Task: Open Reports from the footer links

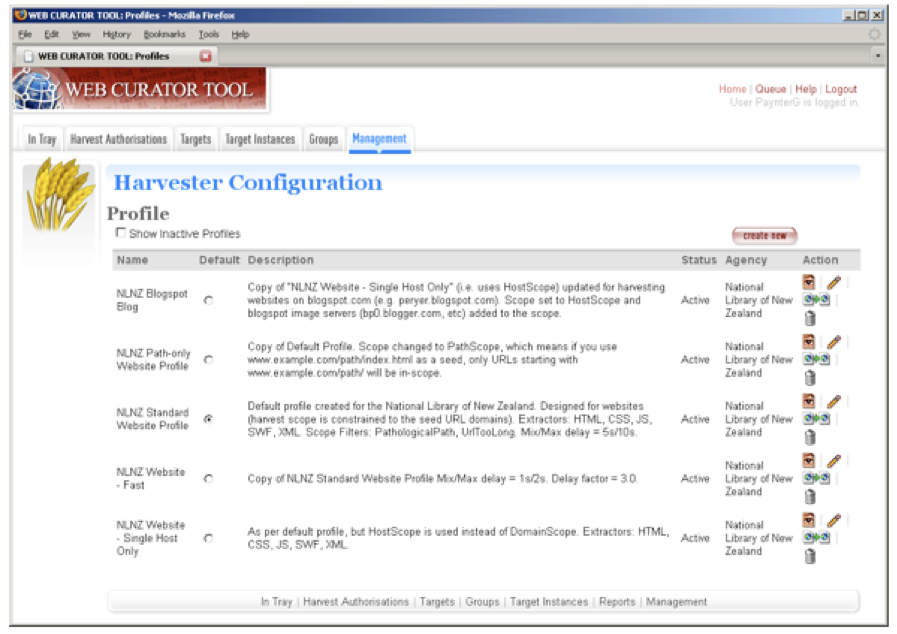Action: point(616,602)
